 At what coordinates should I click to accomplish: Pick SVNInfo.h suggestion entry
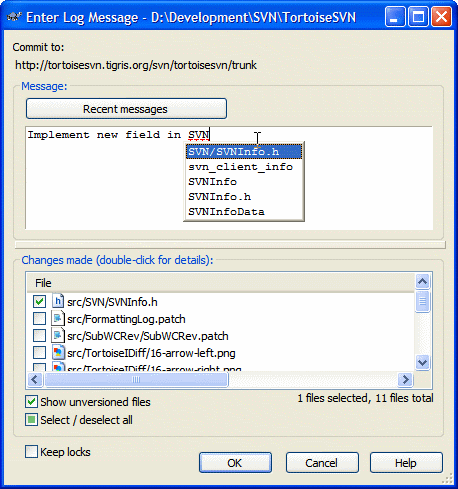click(x=244, y=197)
